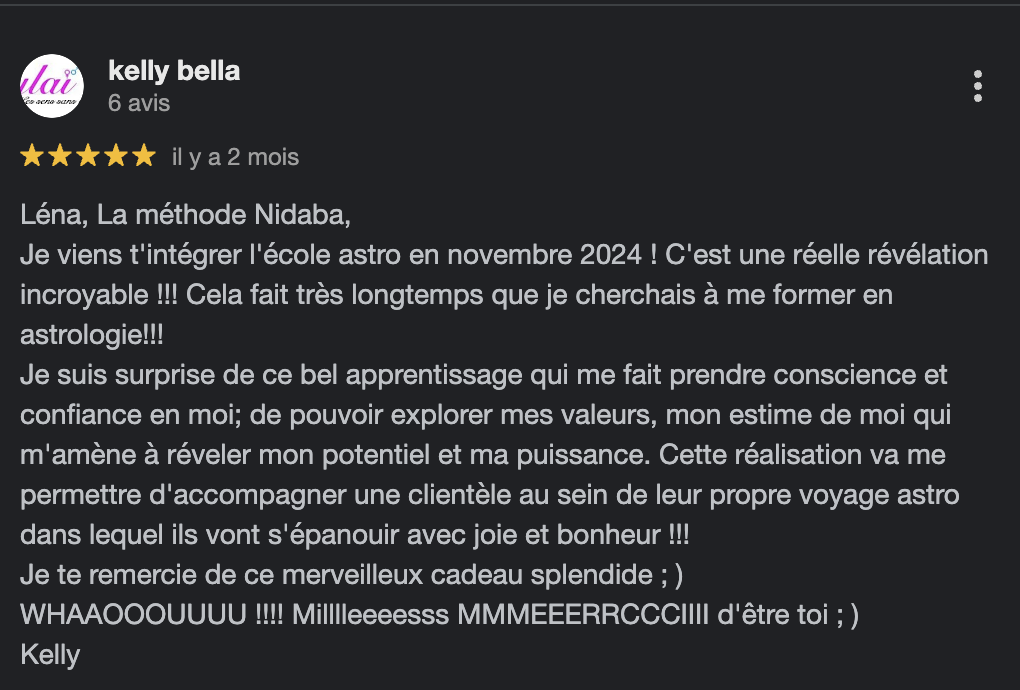1020x690 pixels.
Task: Click kelly bella's profile avatar
Action: coord(51,86)
